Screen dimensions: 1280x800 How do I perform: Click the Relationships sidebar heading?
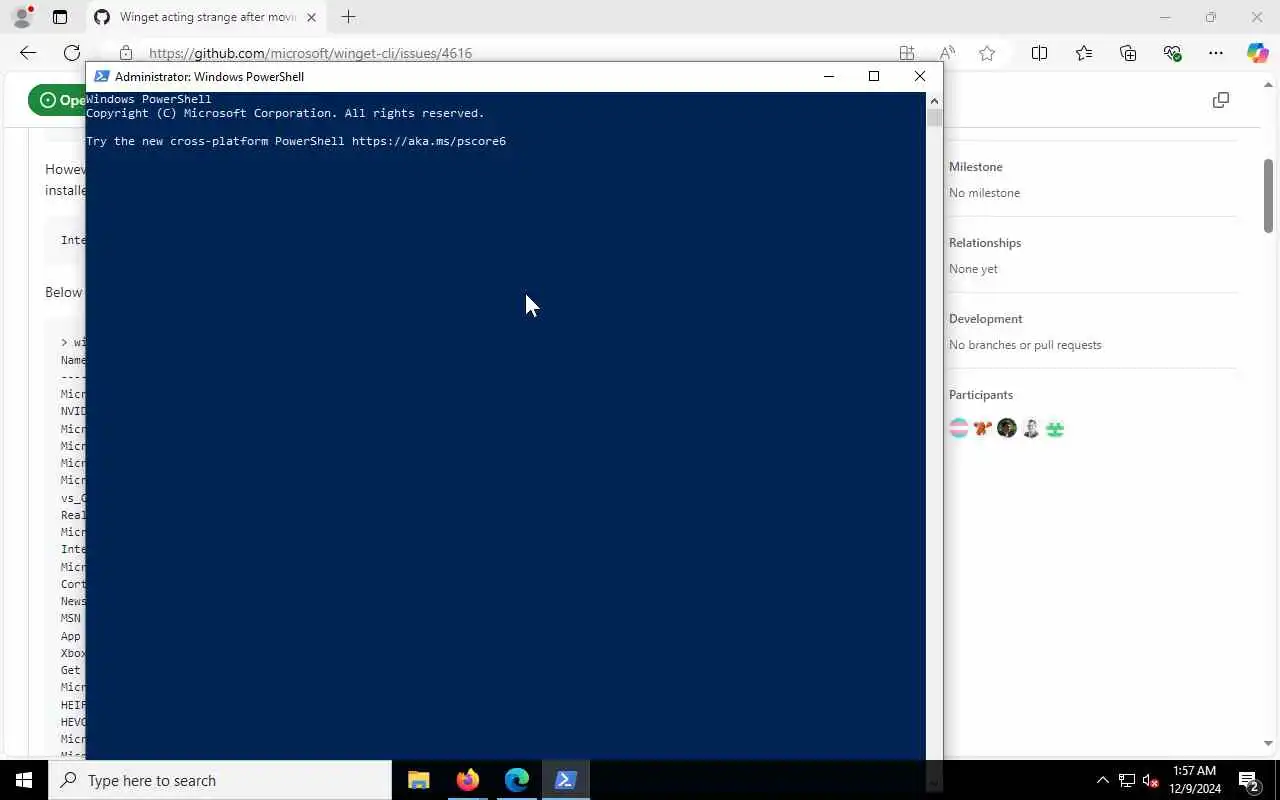(985, 243)
